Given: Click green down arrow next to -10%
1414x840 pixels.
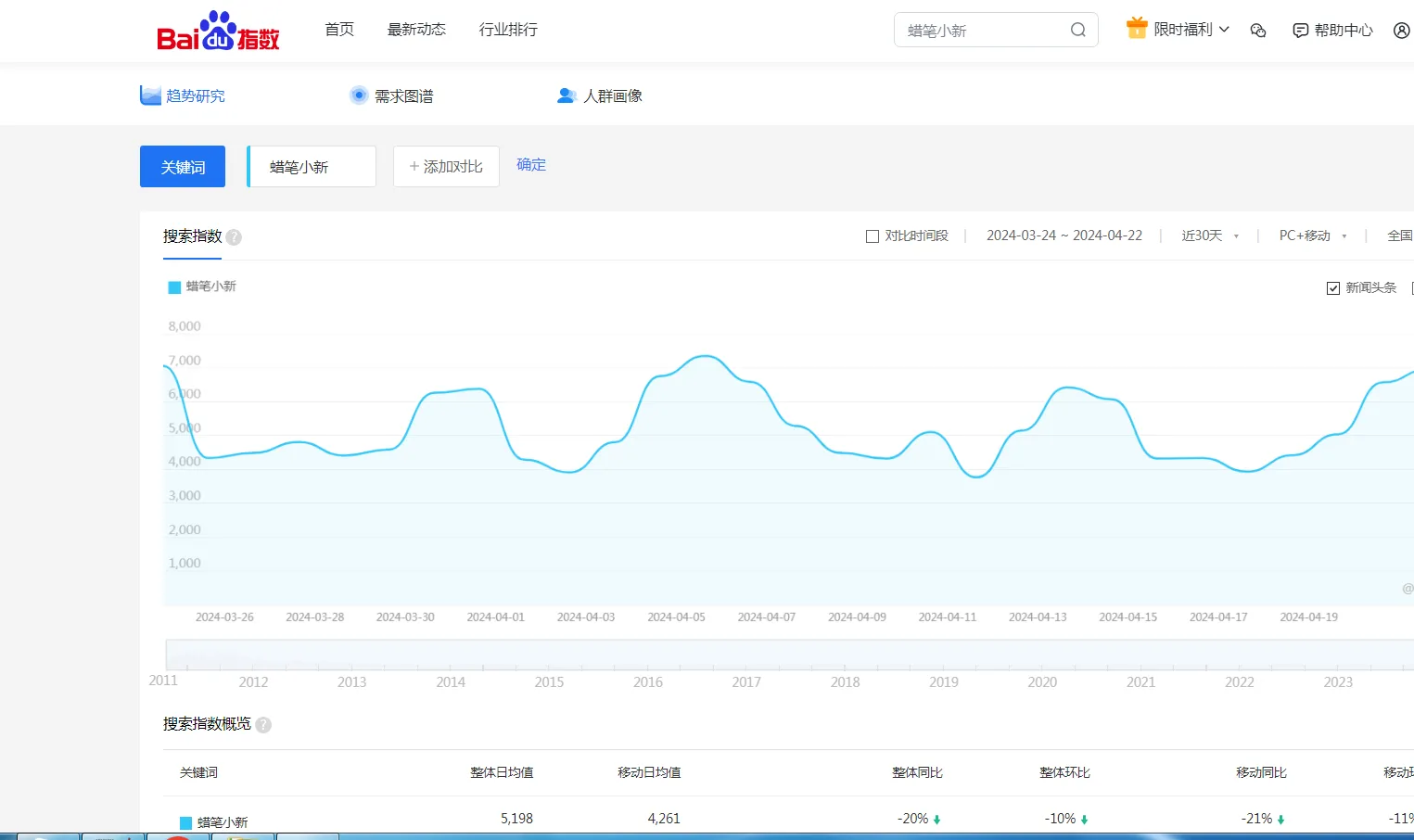Looking at the screenshot, I should click(1085, 820).
